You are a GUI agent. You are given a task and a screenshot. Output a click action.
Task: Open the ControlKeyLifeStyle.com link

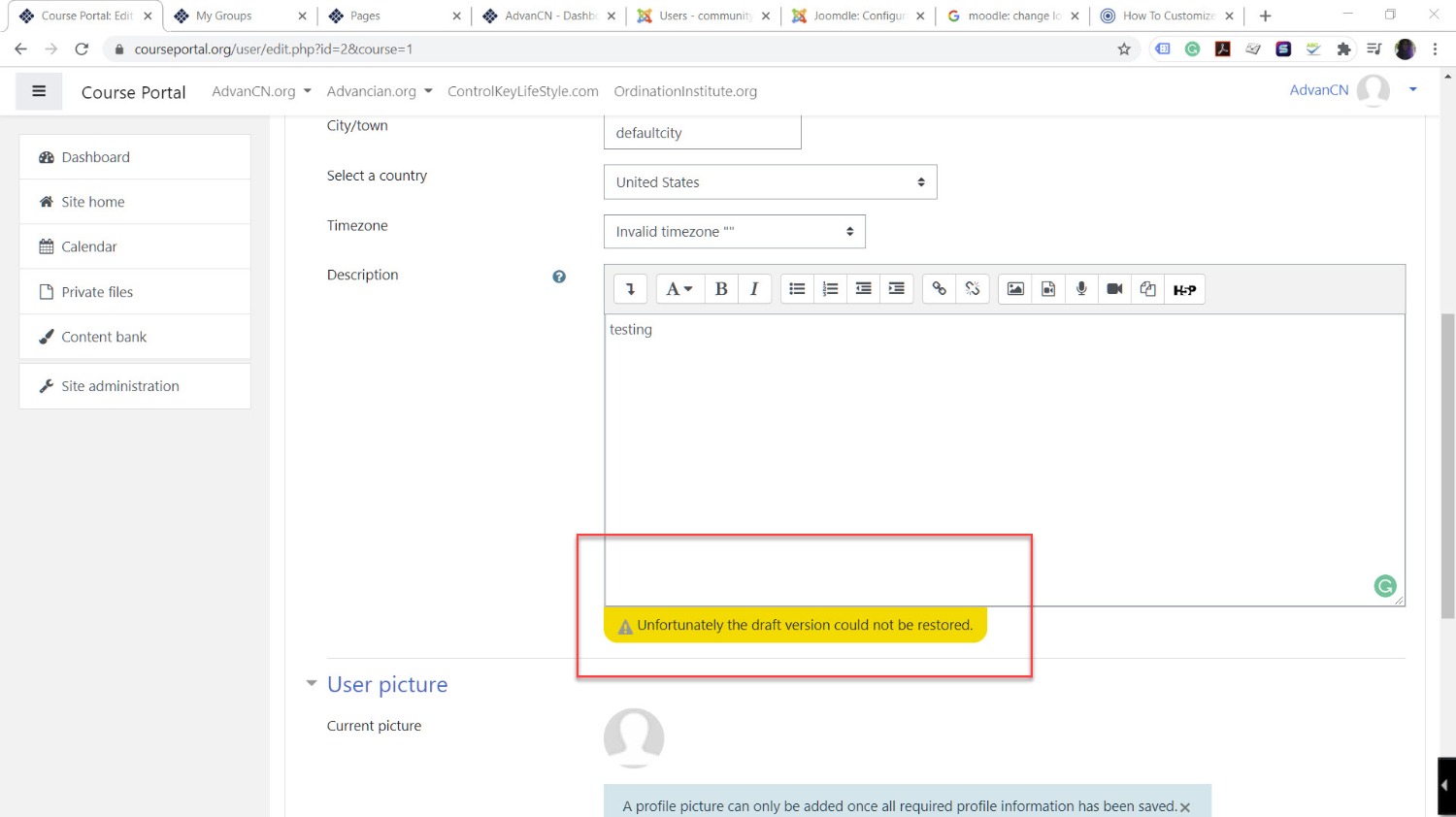tap(522, 91)
